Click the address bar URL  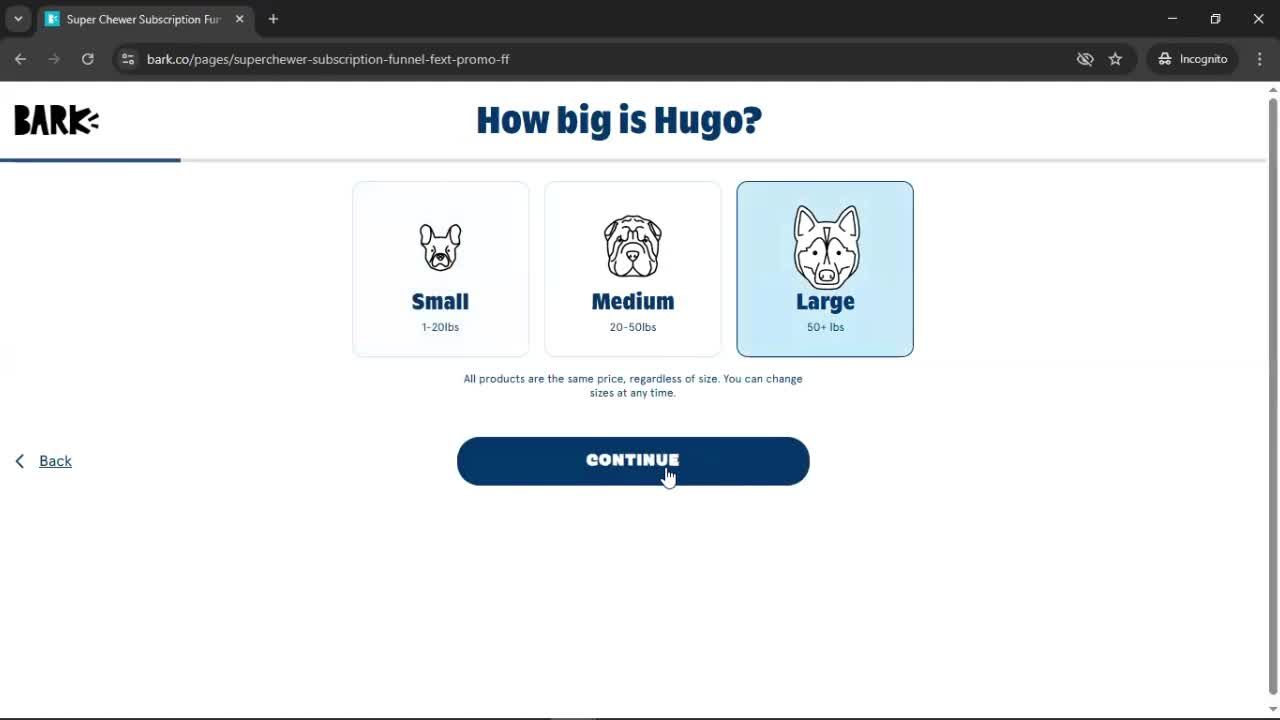click(328, 59)
